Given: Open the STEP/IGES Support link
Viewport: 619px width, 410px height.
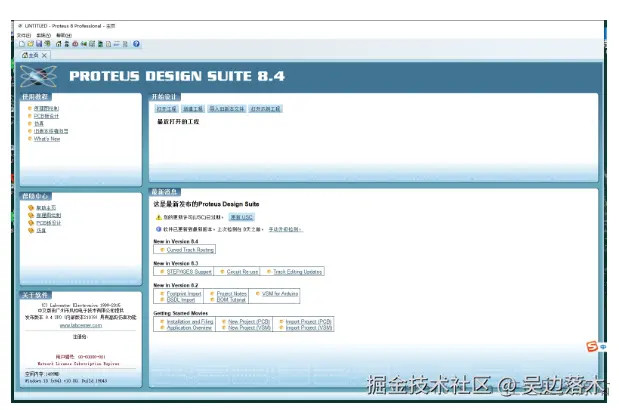Looking at the screenshot, I should (x=189, y=271).
